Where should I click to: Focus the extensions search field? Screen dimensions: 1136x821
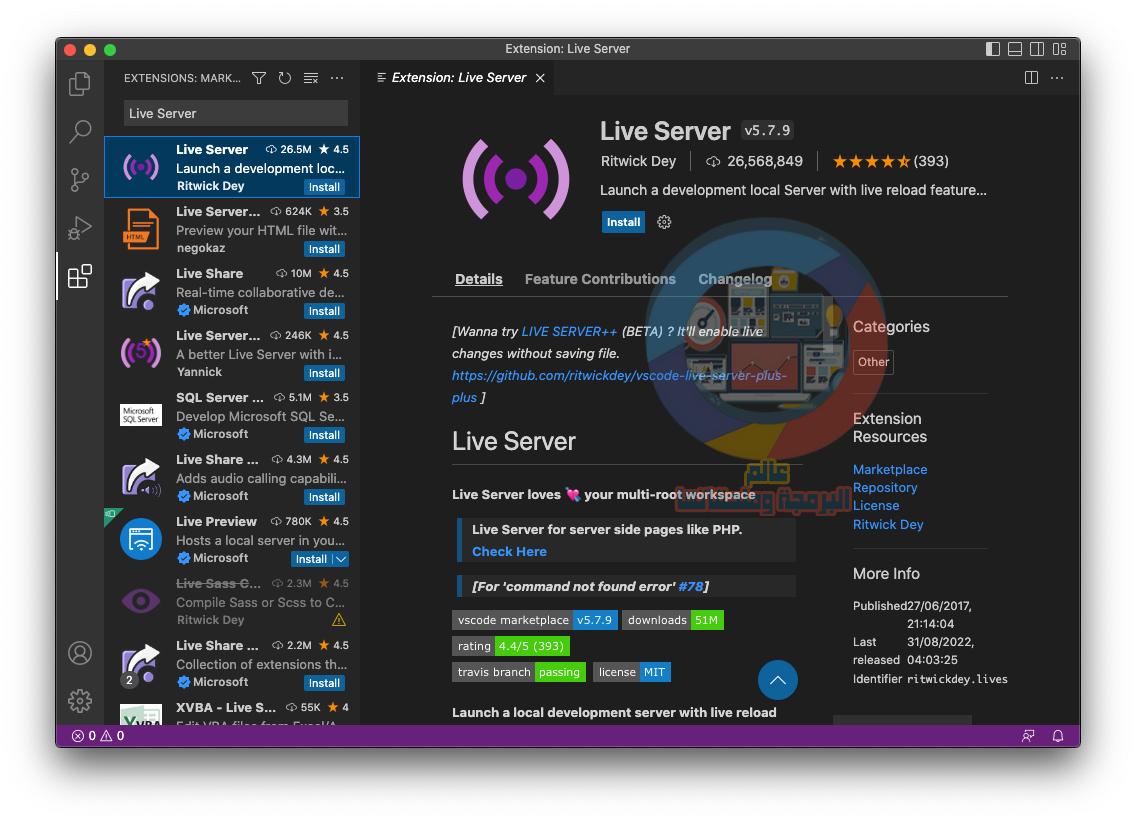tap(235, 113)
